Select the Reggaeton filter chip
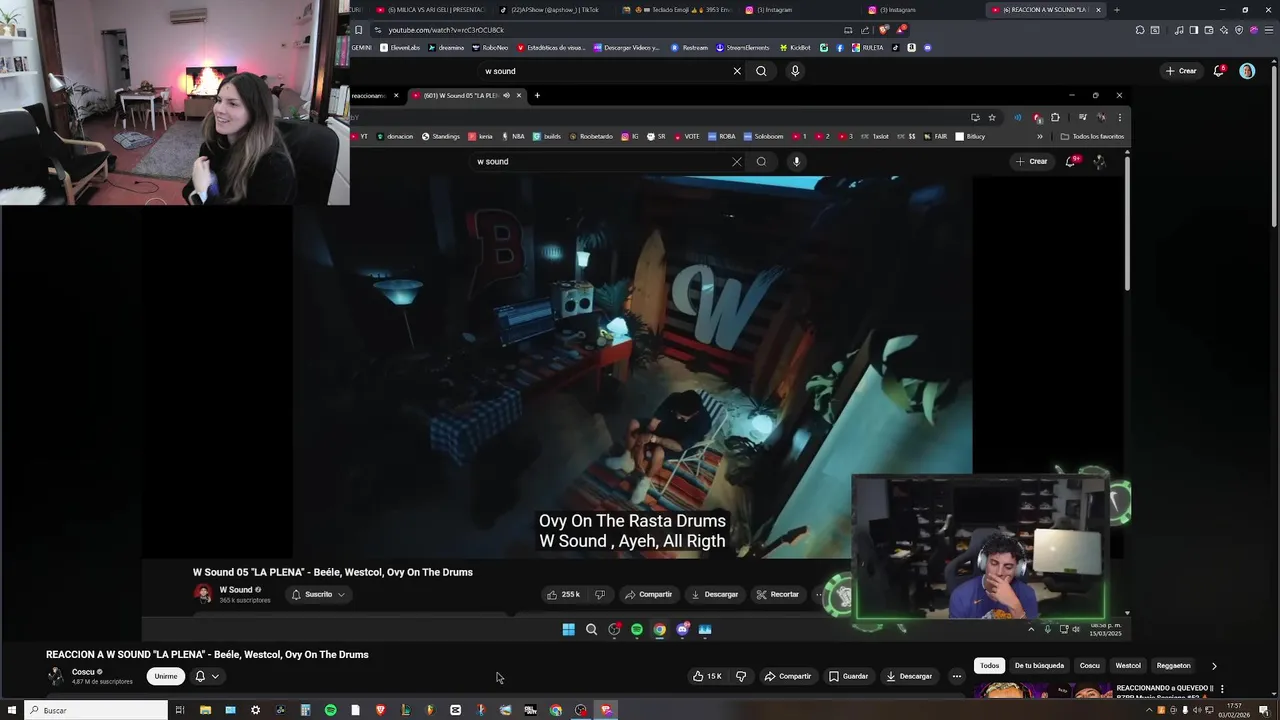This screenshot has width=1280, height=720. (1173, 665)
